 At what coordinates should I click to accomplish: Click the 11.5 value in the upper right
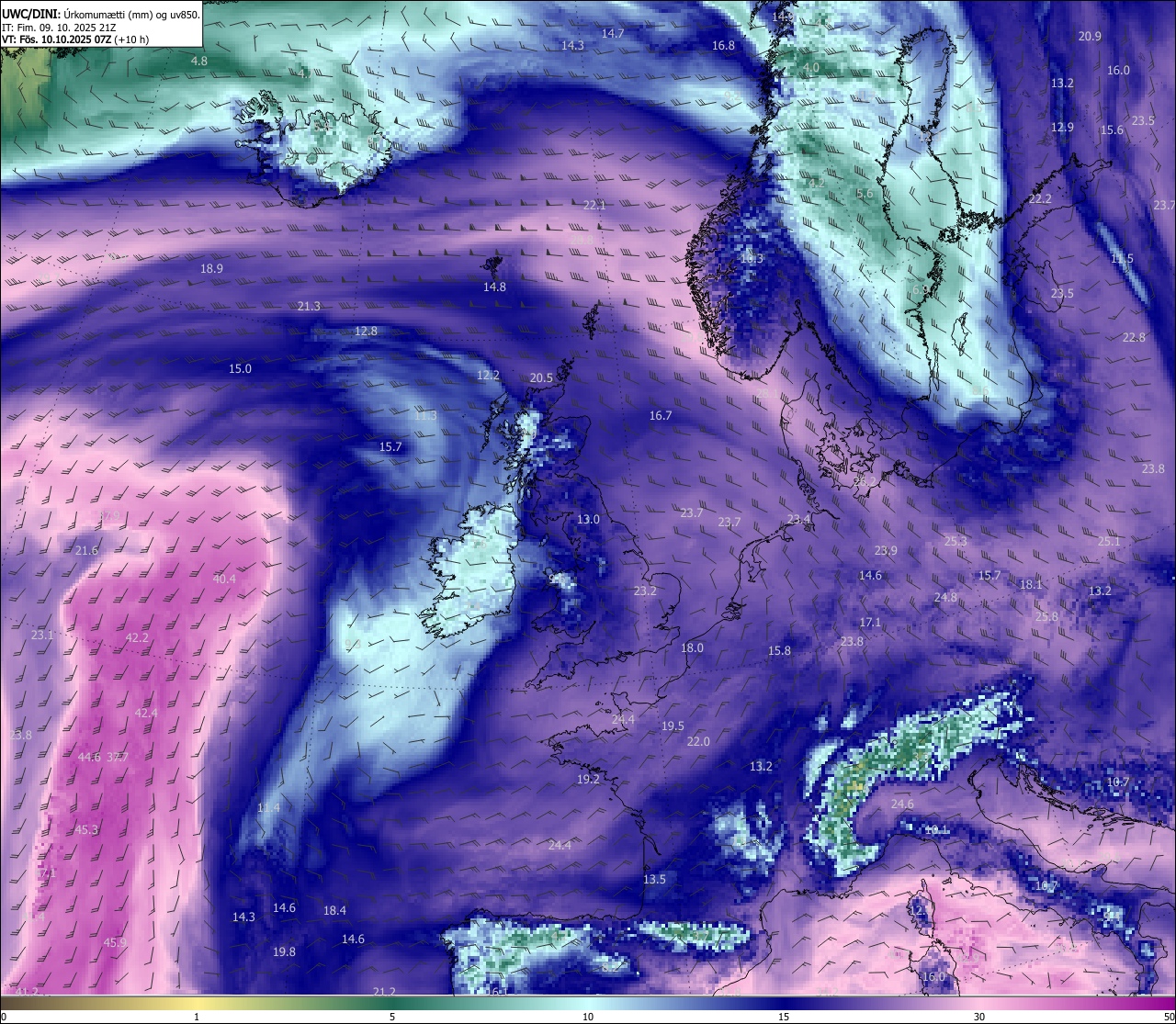pos(1122,258)
